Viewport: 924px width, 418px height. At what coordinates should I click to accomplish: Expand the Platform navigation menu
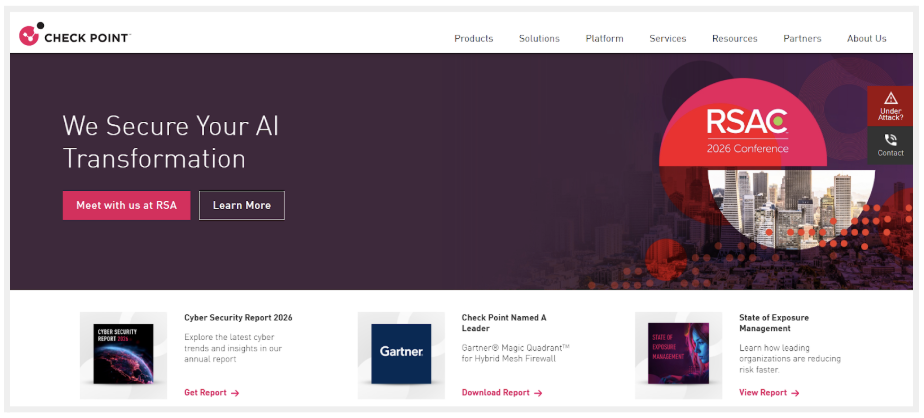click(604, 39)
